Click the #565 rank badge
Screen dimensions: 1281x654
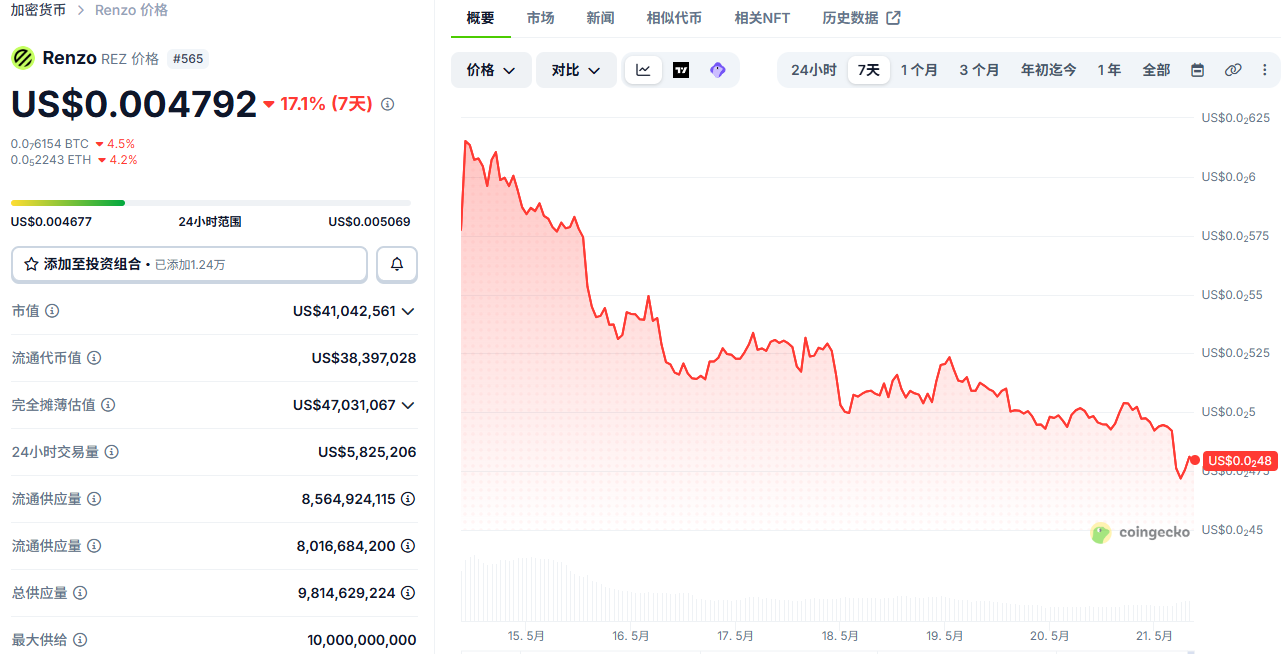pos(188,59)
